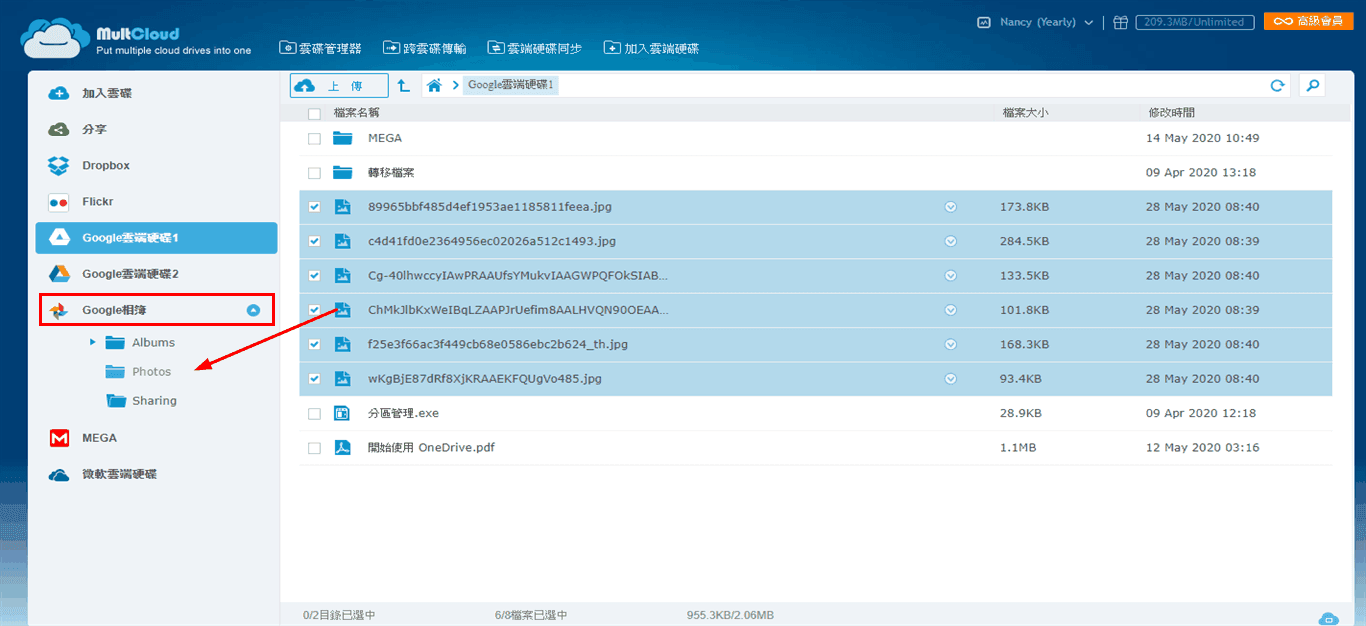This screenshot has height=626, width=1366.
Task: Open the Flickr drive in sidebar
Action: [97, 202]
